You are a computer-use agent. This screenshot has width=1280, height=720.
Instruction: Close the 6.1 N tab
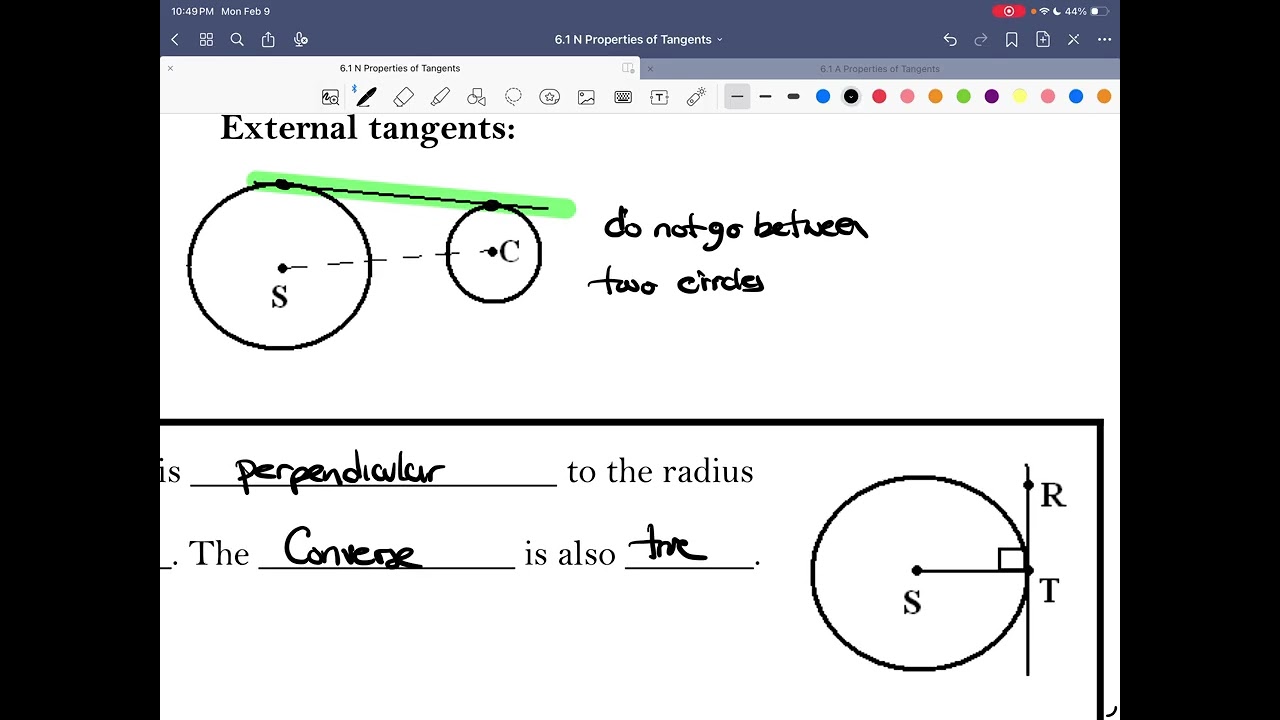pos(170,69)
